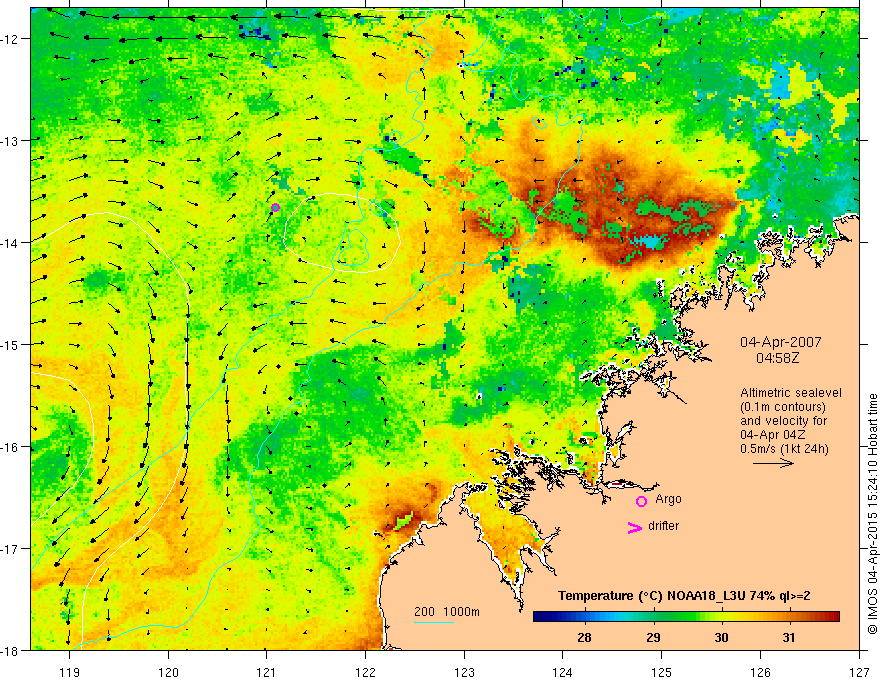
Task: Click the '0.5m/s (1kt 24h)' velocity text
Action: [784, 448]
